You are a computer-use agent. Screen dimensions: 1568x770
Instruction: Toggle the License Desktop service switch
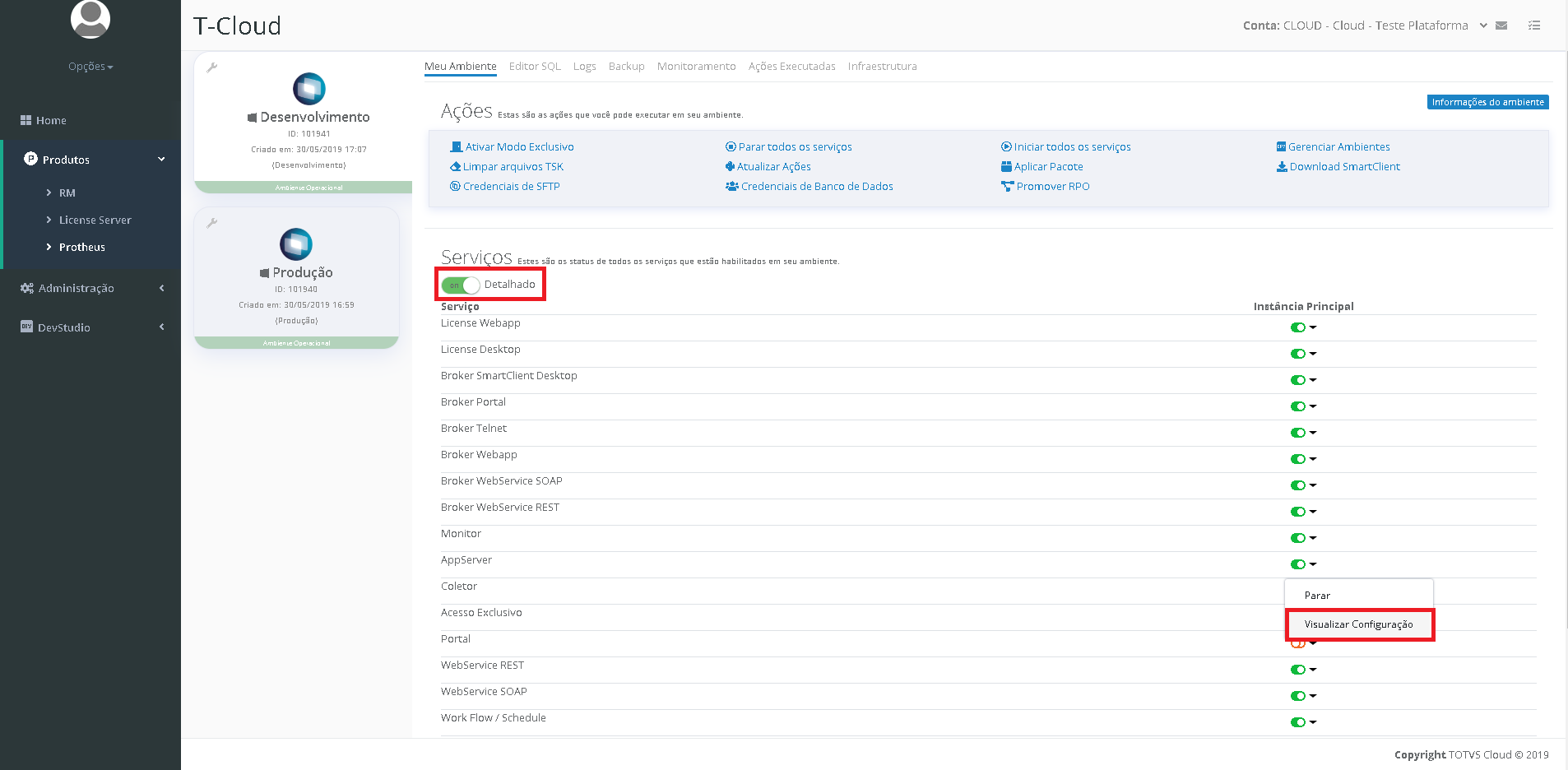pos(1298,354)
